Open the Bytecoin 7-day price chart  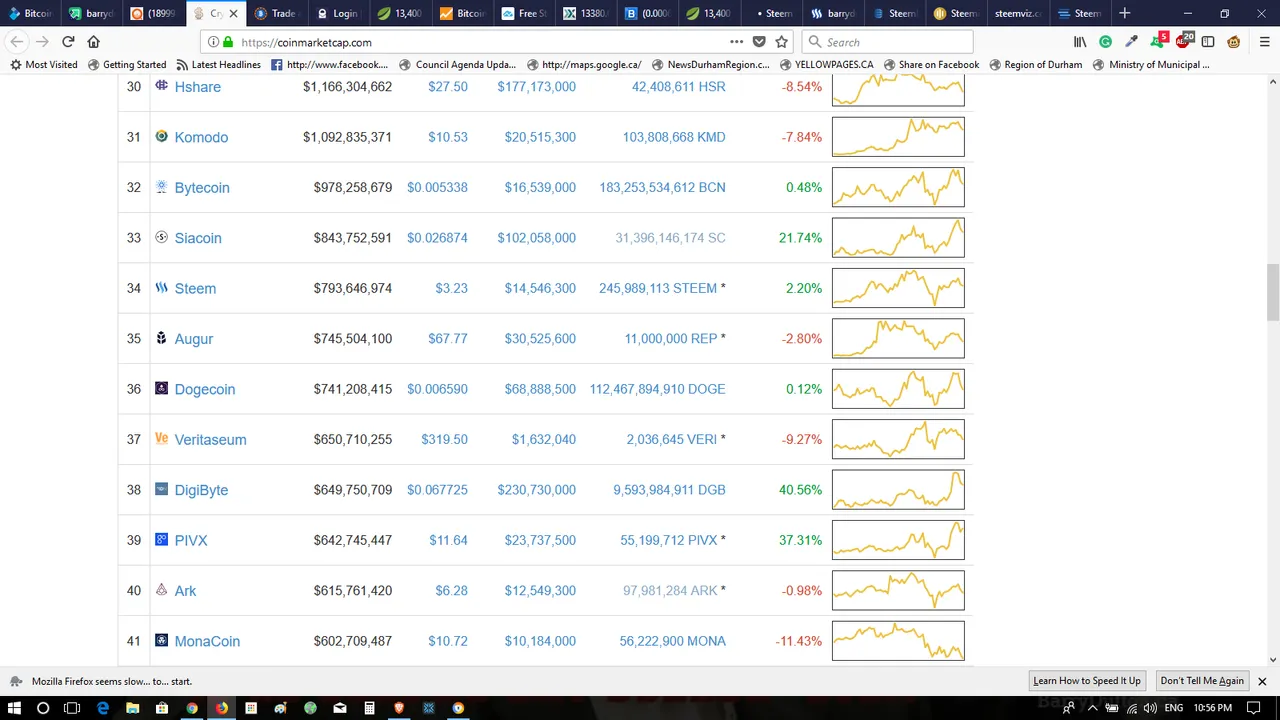pyautogui.click(x=898, y=187)
